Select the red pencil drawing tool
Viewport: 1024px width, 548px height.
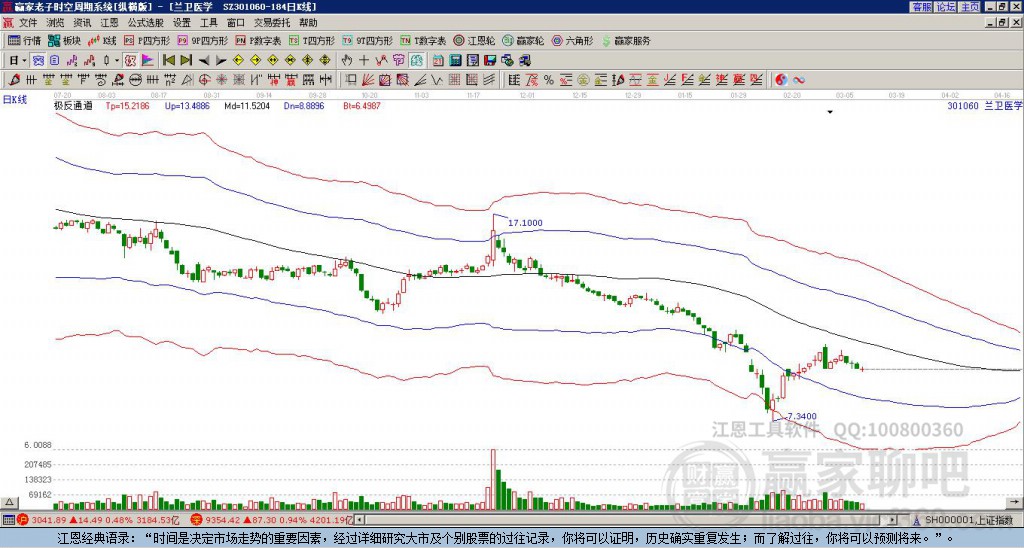click(14, 80)
